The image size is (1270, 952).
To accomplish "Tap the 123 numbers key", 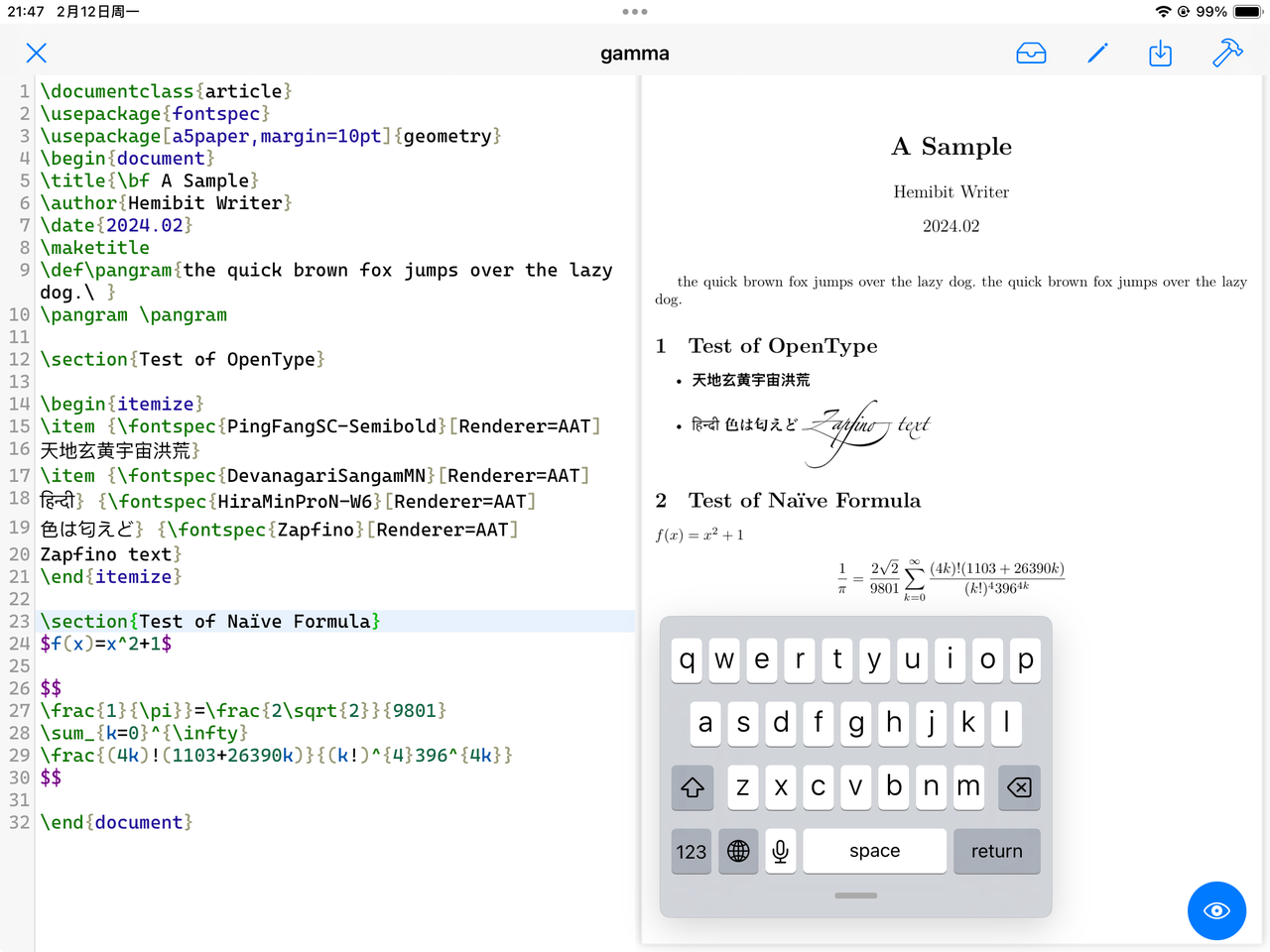I will coord(692,851).
